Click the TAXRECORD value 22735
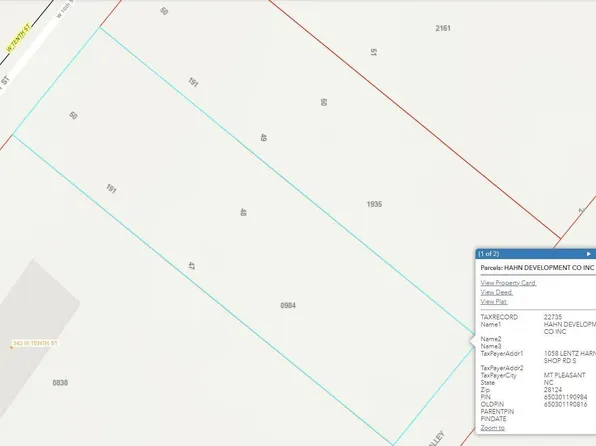This screenshot has height=446, width=596. [x=553, y=317]
